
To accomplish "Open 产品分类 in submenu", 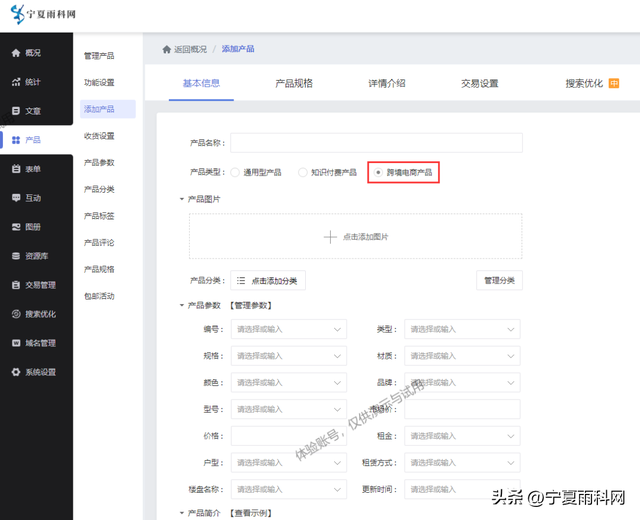I will click(99, 189).
